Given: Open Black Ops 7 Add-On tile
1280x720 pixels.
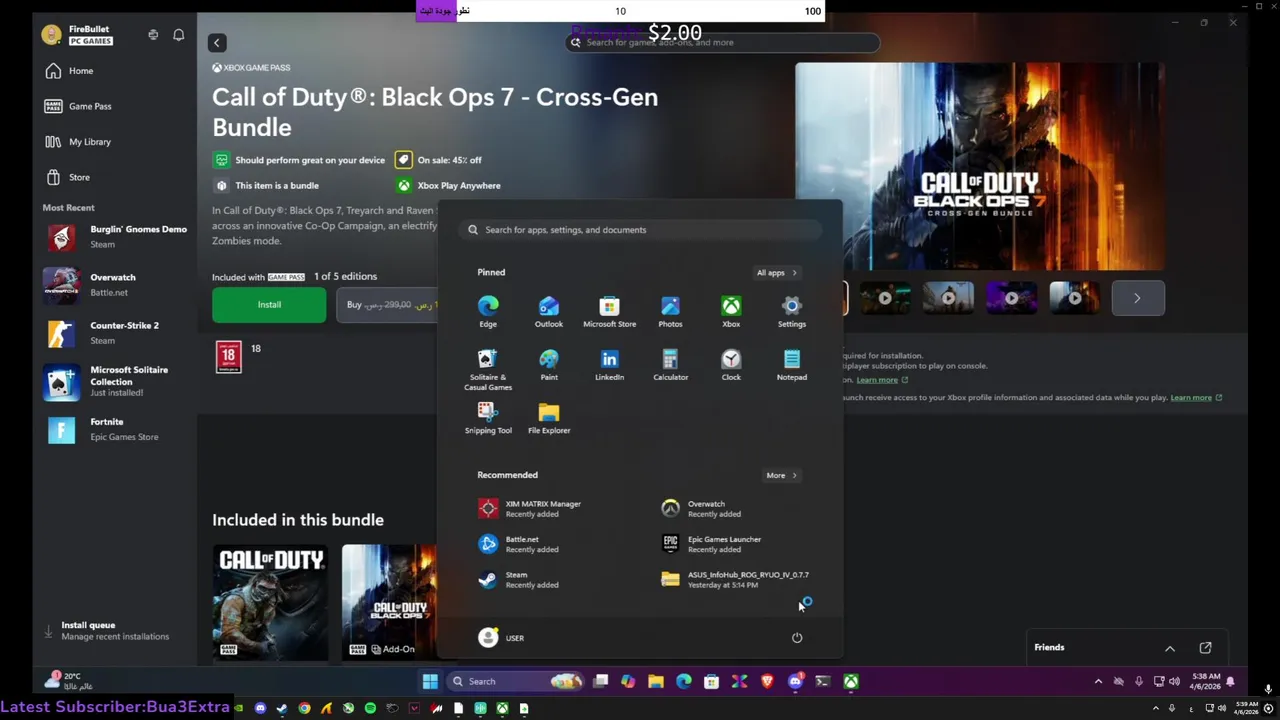Looking at the screenshot, I should pos(390,602).
